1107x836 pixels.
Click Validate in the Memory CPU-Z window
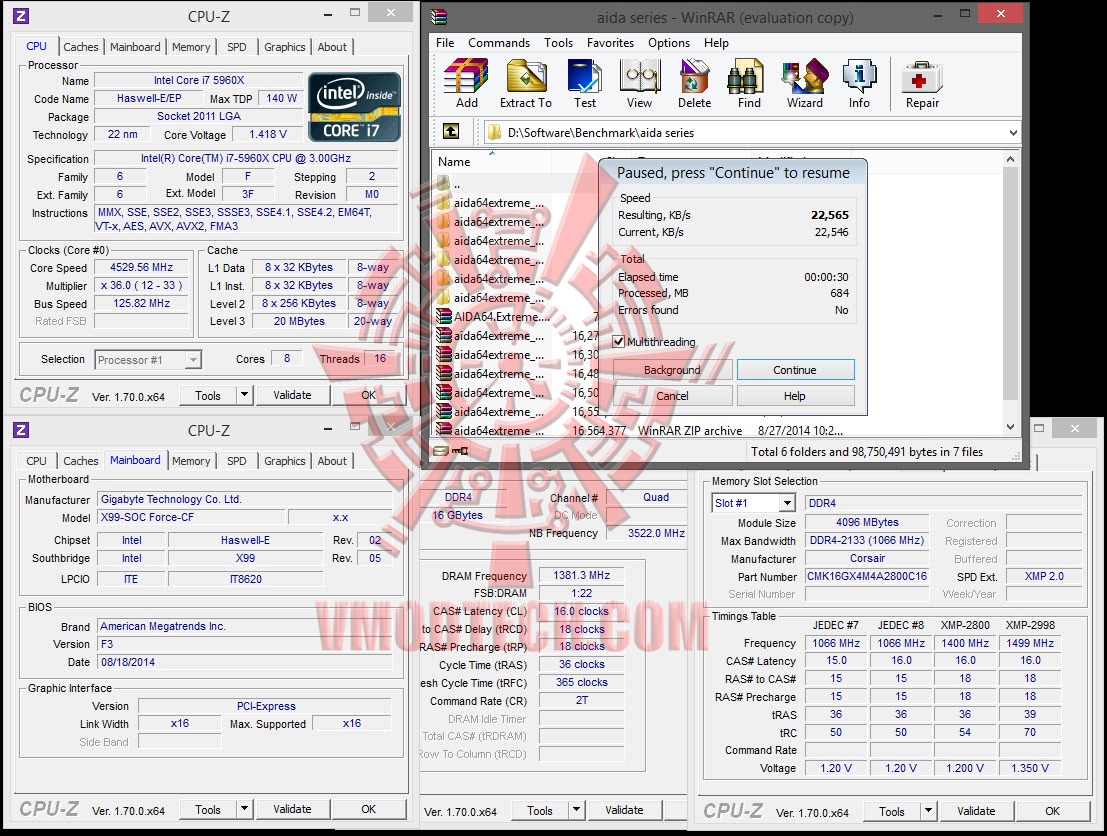(x=624, y=810)
